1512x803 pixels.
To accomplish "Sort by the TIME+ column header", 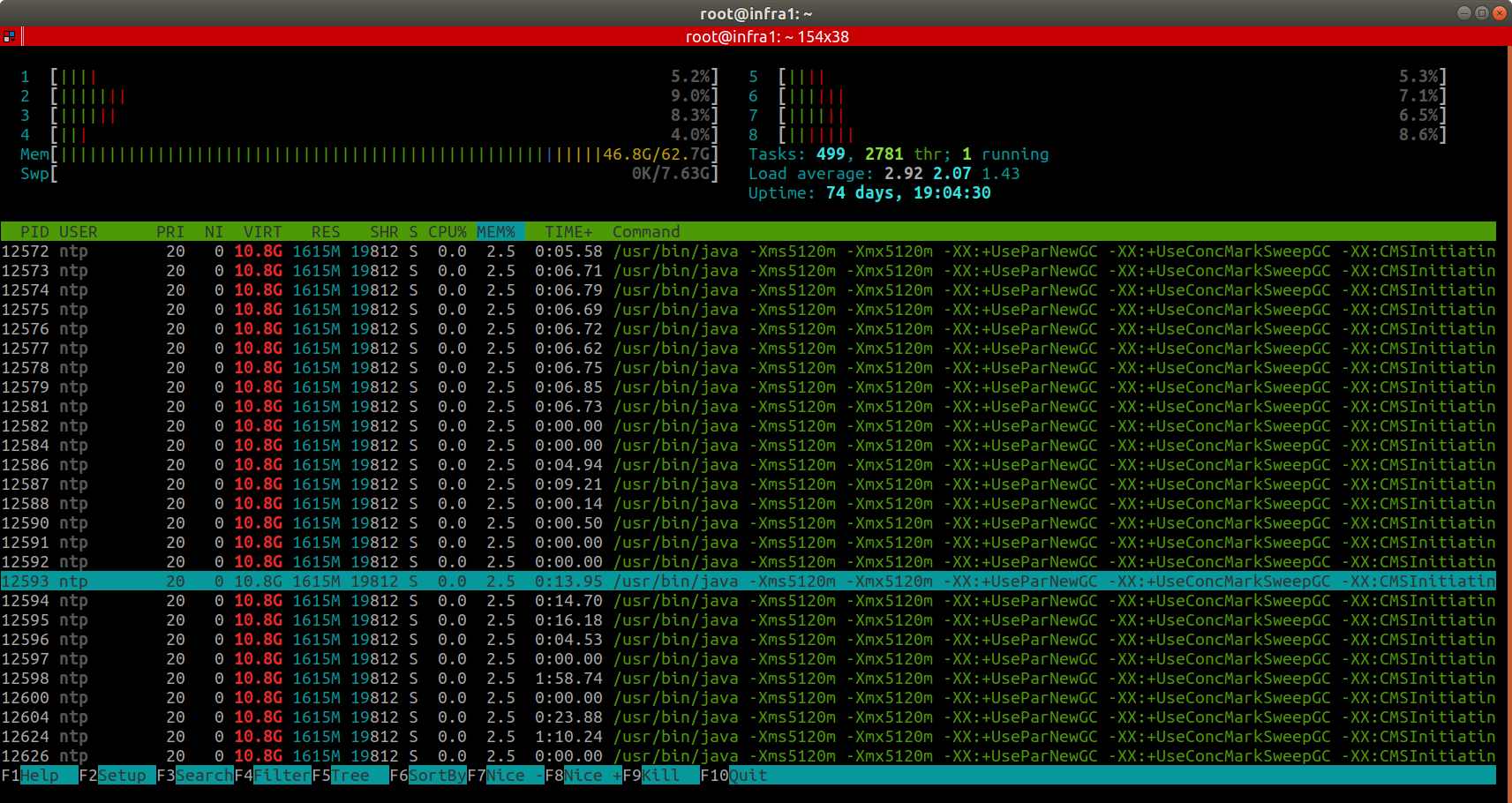I will pos(568,232).
